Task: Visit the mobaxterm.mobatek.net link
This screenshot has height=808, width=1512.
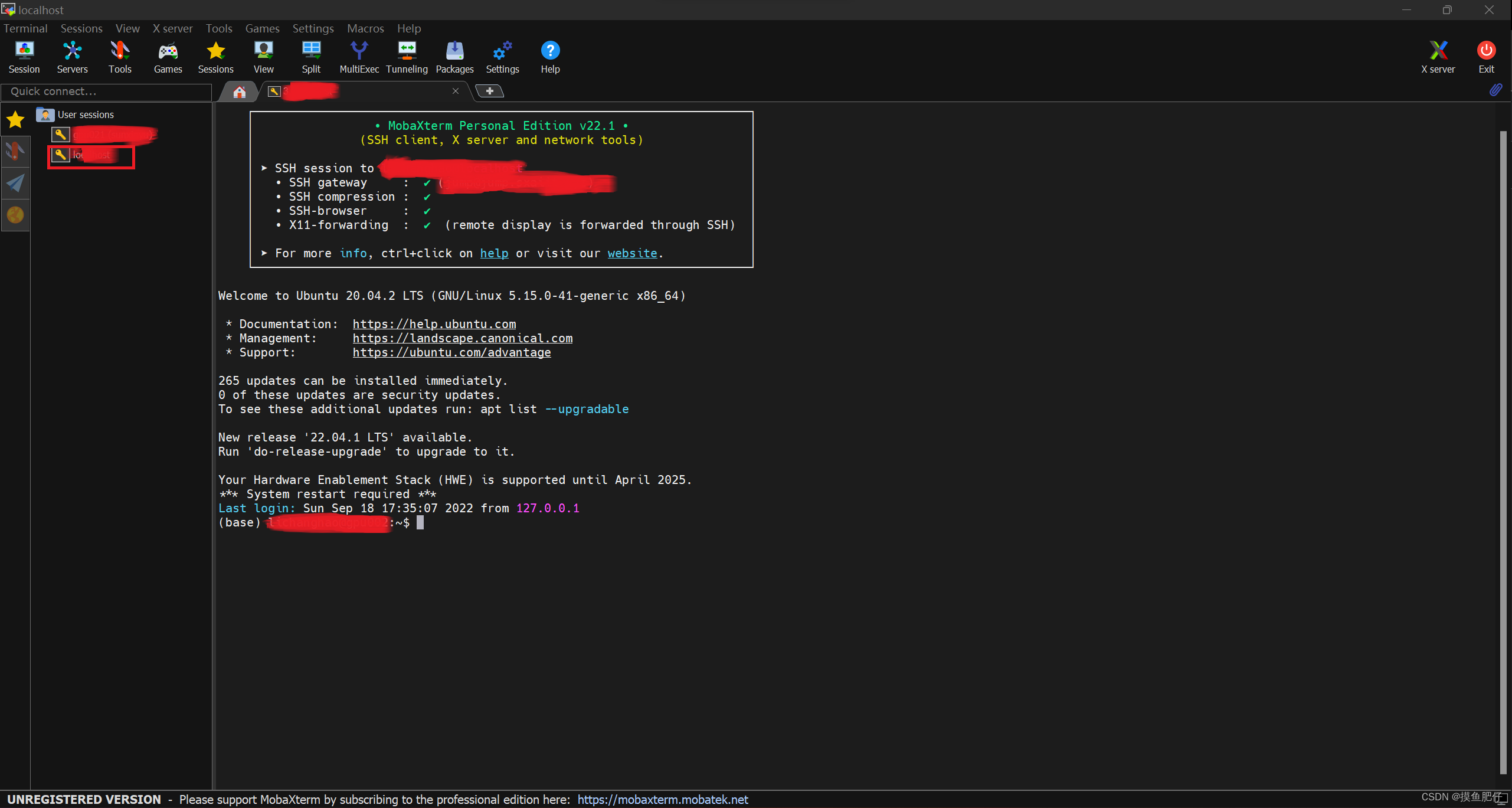Action: [662, 799]
